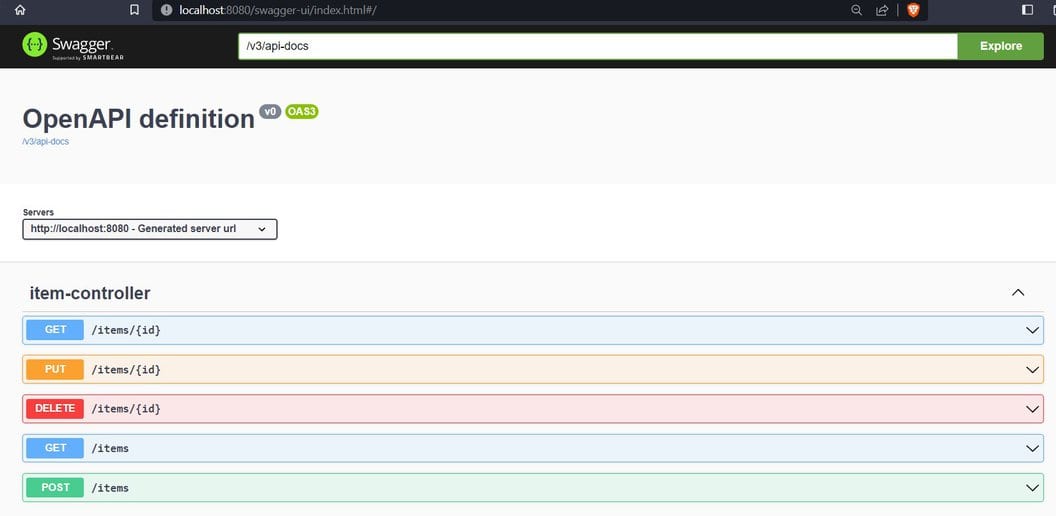This screenshot has height=516, width=1056.
Task: Expand GET /items/{id} with its chevron
Action: point(1032,330)
